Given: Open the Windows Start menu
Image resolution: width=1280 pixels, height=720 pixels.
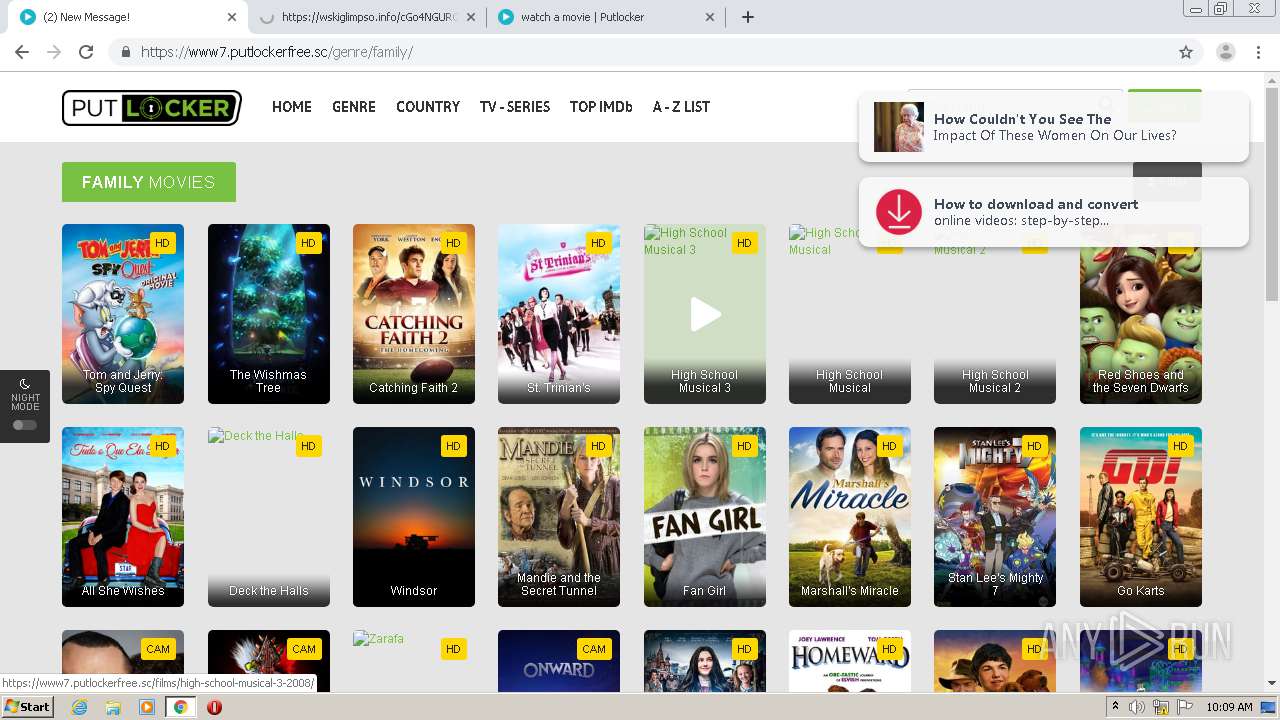Looking at the screenshot, I should pyautogui.click(x=28, y=707).
